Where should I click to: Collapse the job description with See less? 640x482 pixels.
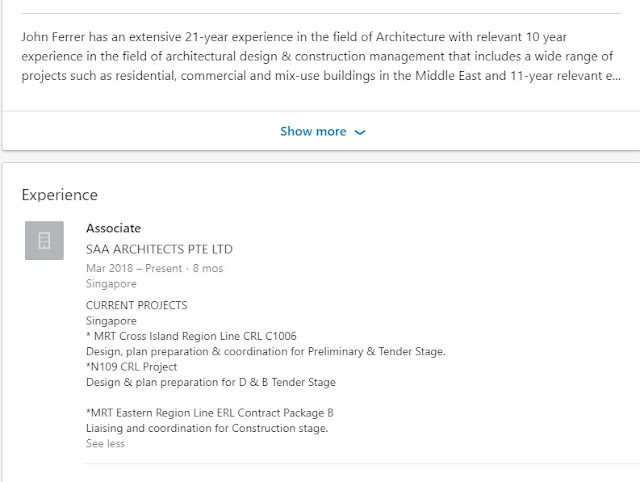point(105,444)
